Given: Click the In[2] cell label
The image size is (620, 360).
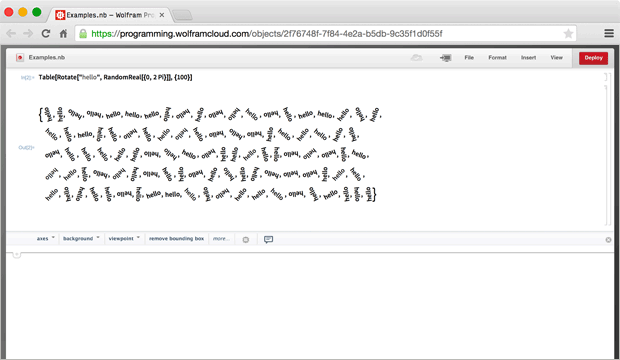Looking at the screenshot, I should pyautogui.click(x=27, y=78).
